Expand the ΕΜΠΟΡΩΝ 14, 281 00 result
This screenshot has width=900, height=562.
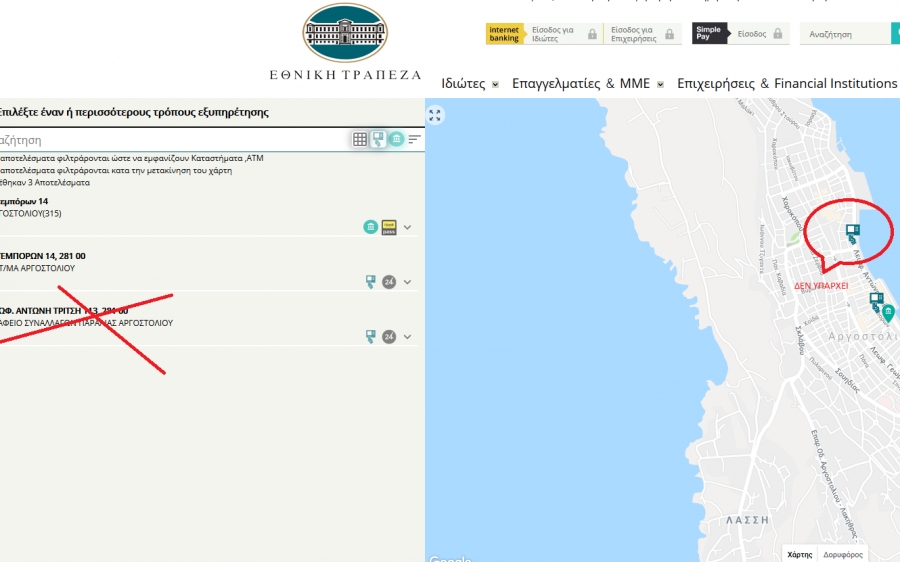408,282
